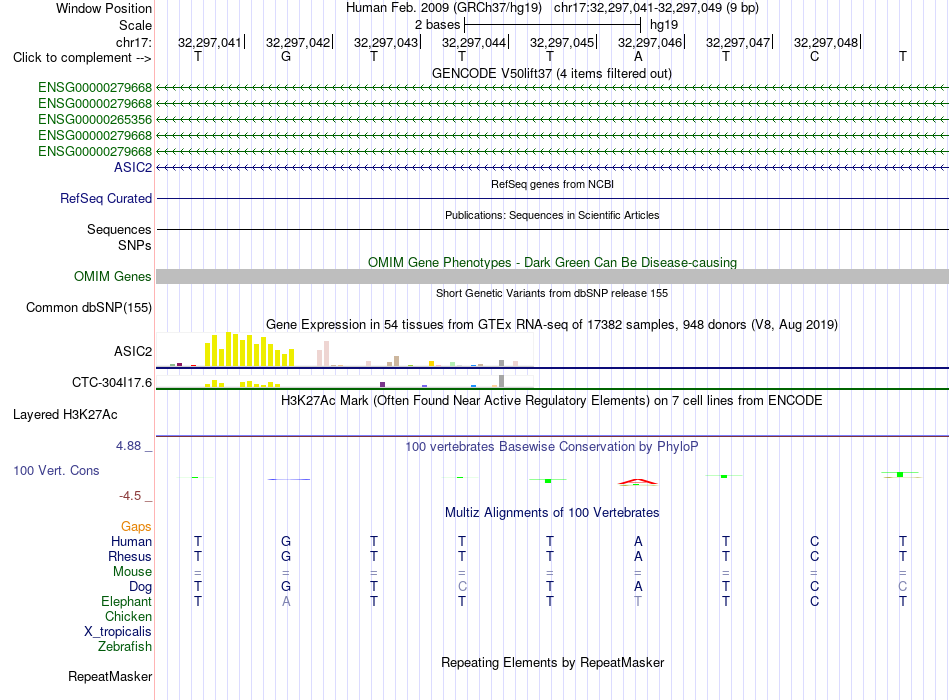Click the CTC-304I17.6 expression label
The height and width of the screenshot is (700, 950).
112,382
